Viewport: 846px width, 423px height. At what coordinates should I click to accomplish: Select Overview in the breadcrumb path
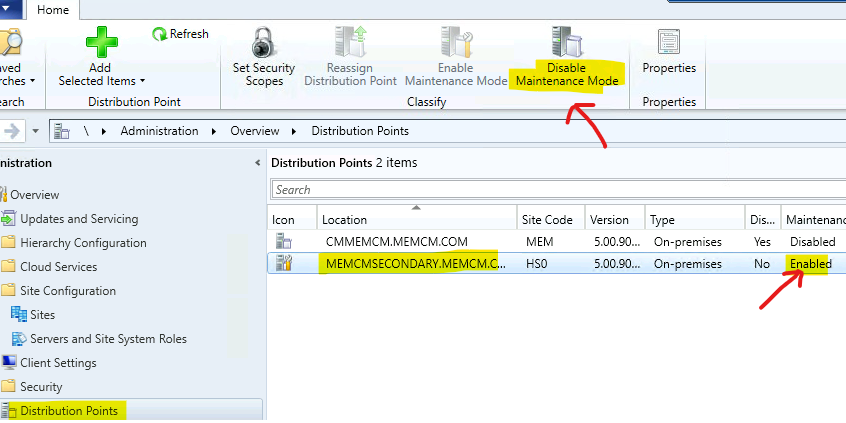[x=255, y=131]
